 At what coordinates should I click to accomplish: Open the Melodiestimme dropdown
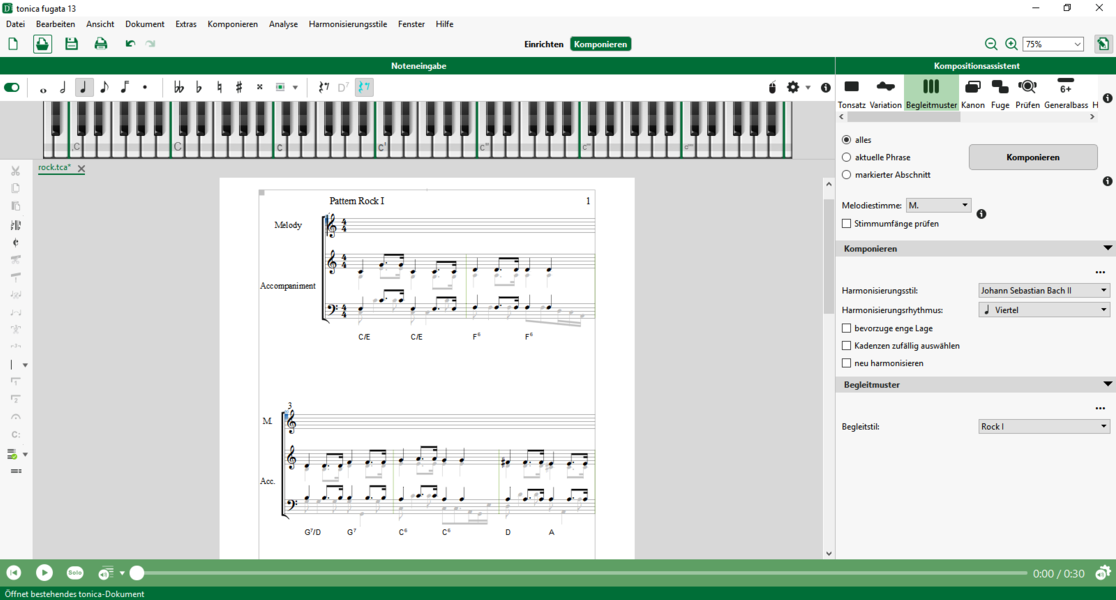(x=938, y=205)
